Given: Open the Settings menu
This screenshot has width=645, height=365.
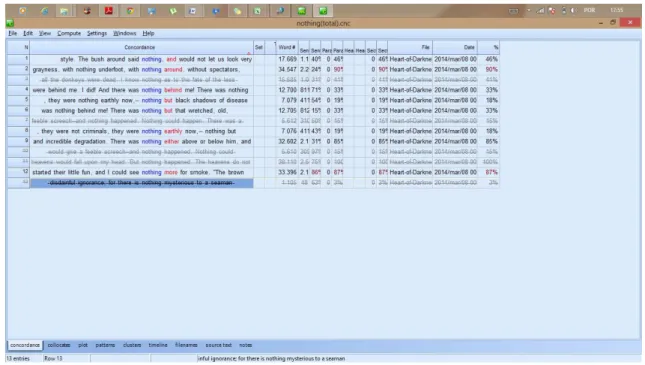Looking at the screenshot, I should click(97, 33).
